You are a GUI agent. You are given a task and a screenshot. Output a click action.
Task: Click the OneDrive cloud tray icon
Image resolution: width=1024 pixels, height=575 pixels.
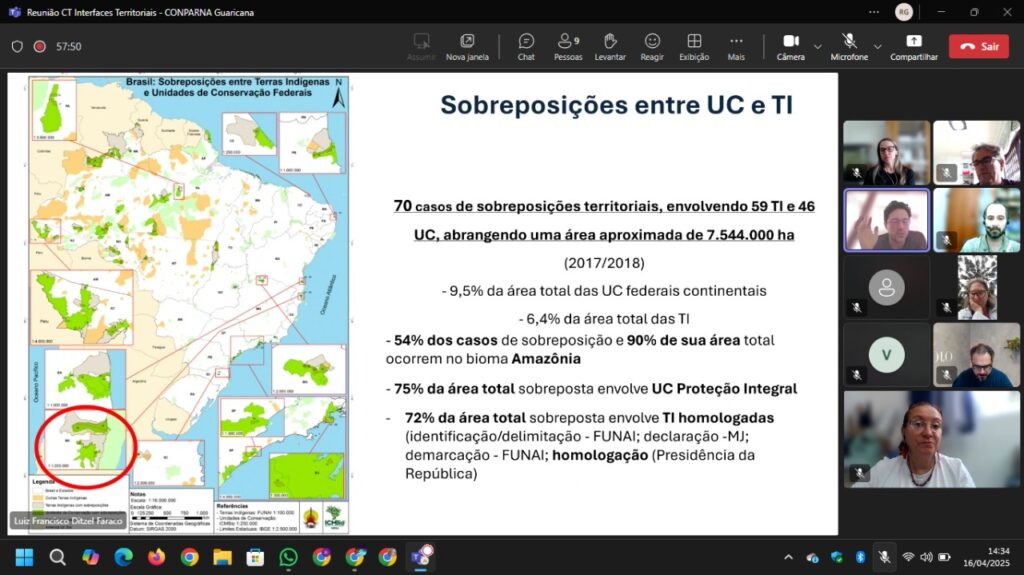(812, 557)
